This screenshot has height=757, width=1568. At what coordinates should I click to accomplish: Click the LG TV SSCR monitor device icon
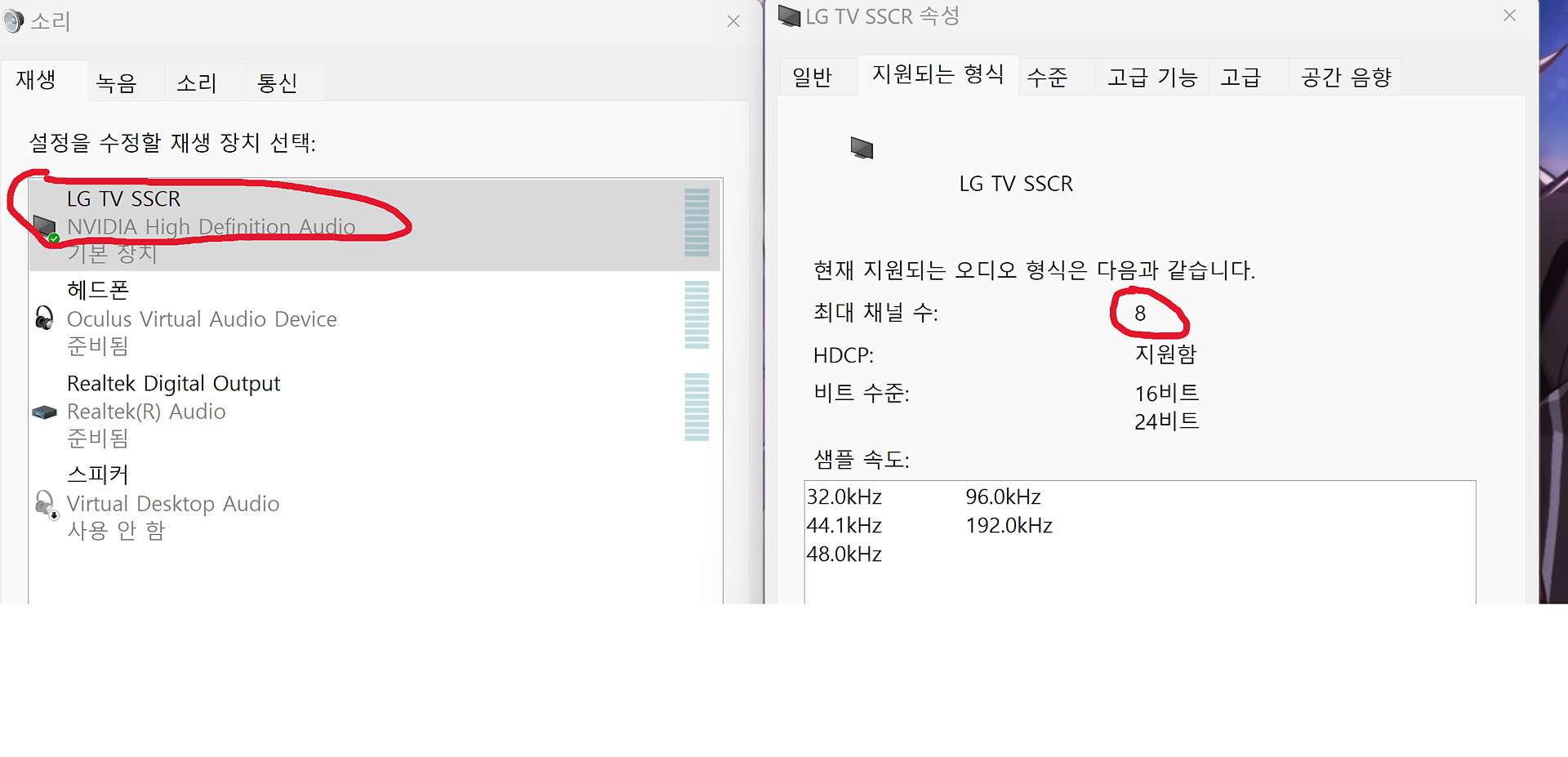pos(45,229)
